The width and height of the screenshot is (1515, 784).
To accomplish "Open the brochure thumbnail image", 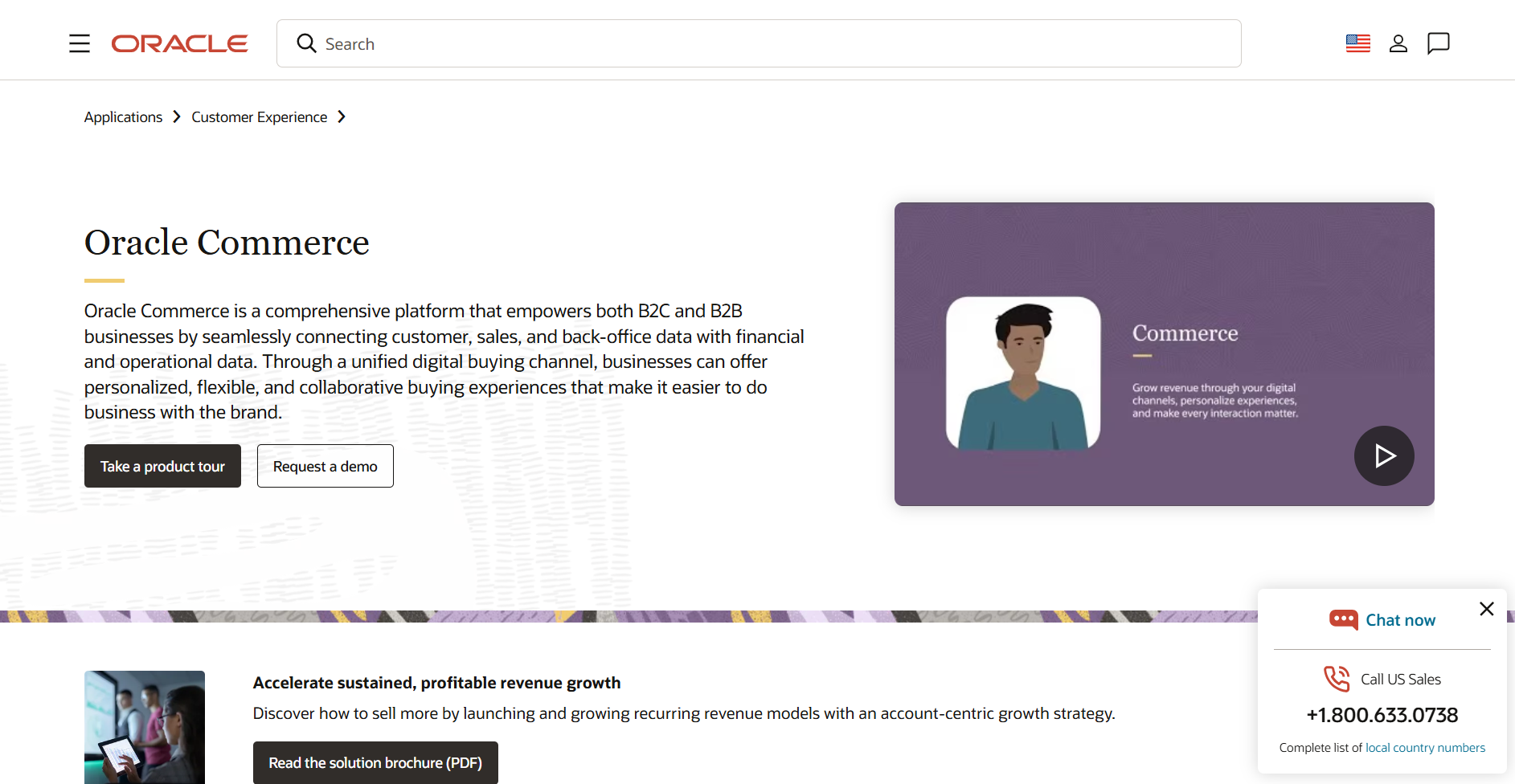I will [x=145, y=727].
